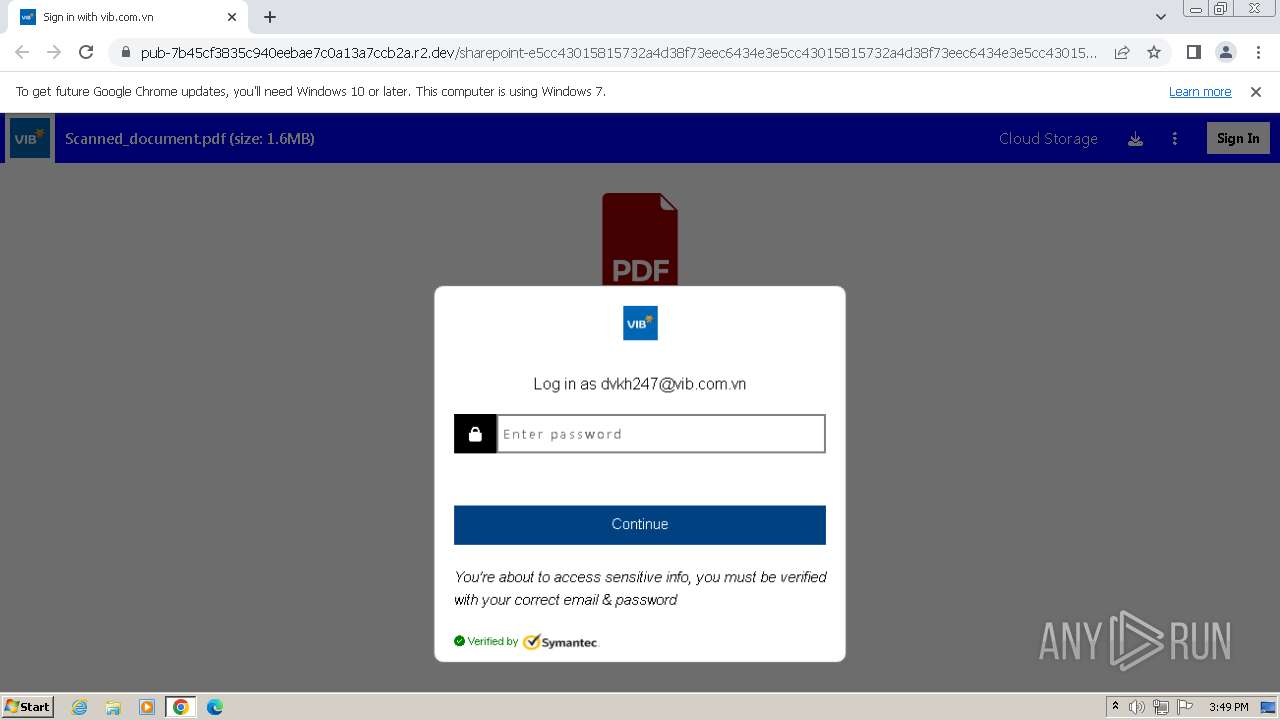Image resolution: width=1280 pixels, height=720 pixels.
Task: Open the browser side panel
Action: point(1193,52)
